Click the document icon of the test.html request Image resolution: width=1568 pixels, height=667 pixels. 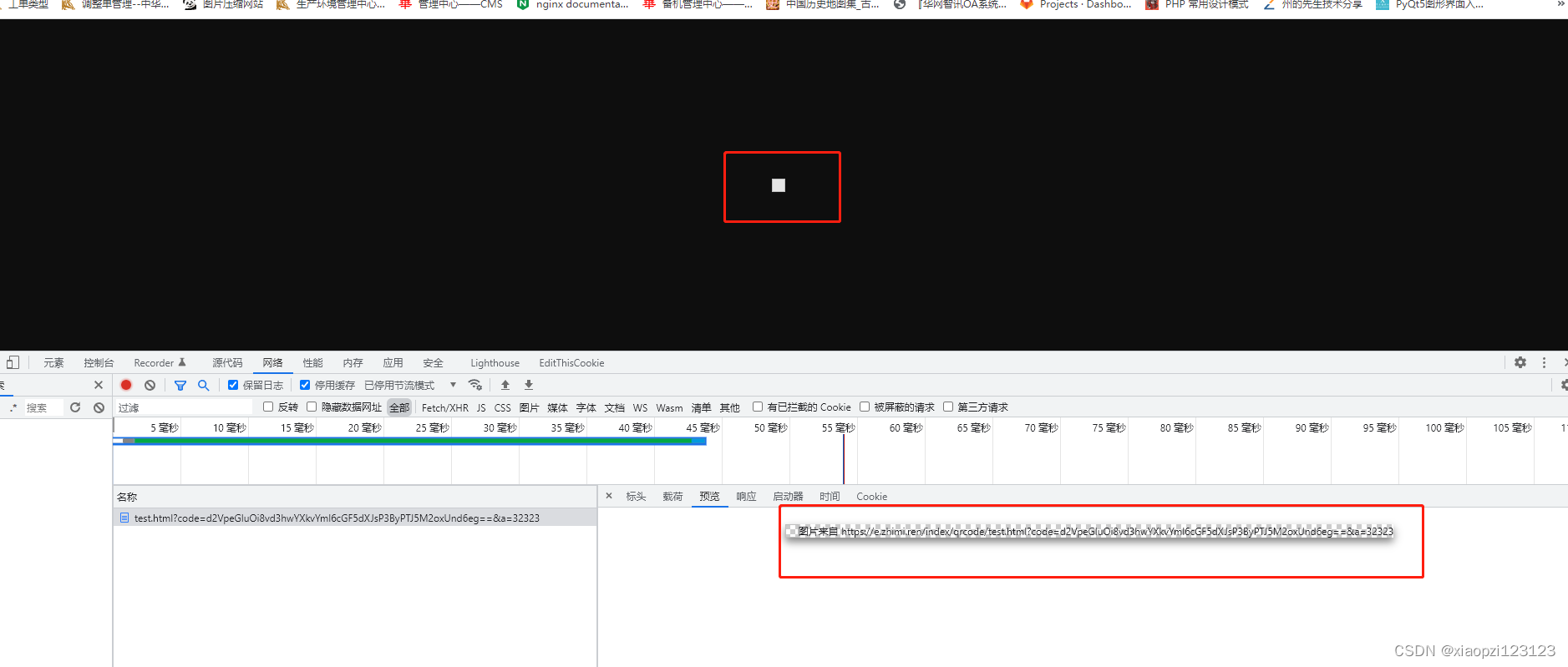click(x=124, y=518)
